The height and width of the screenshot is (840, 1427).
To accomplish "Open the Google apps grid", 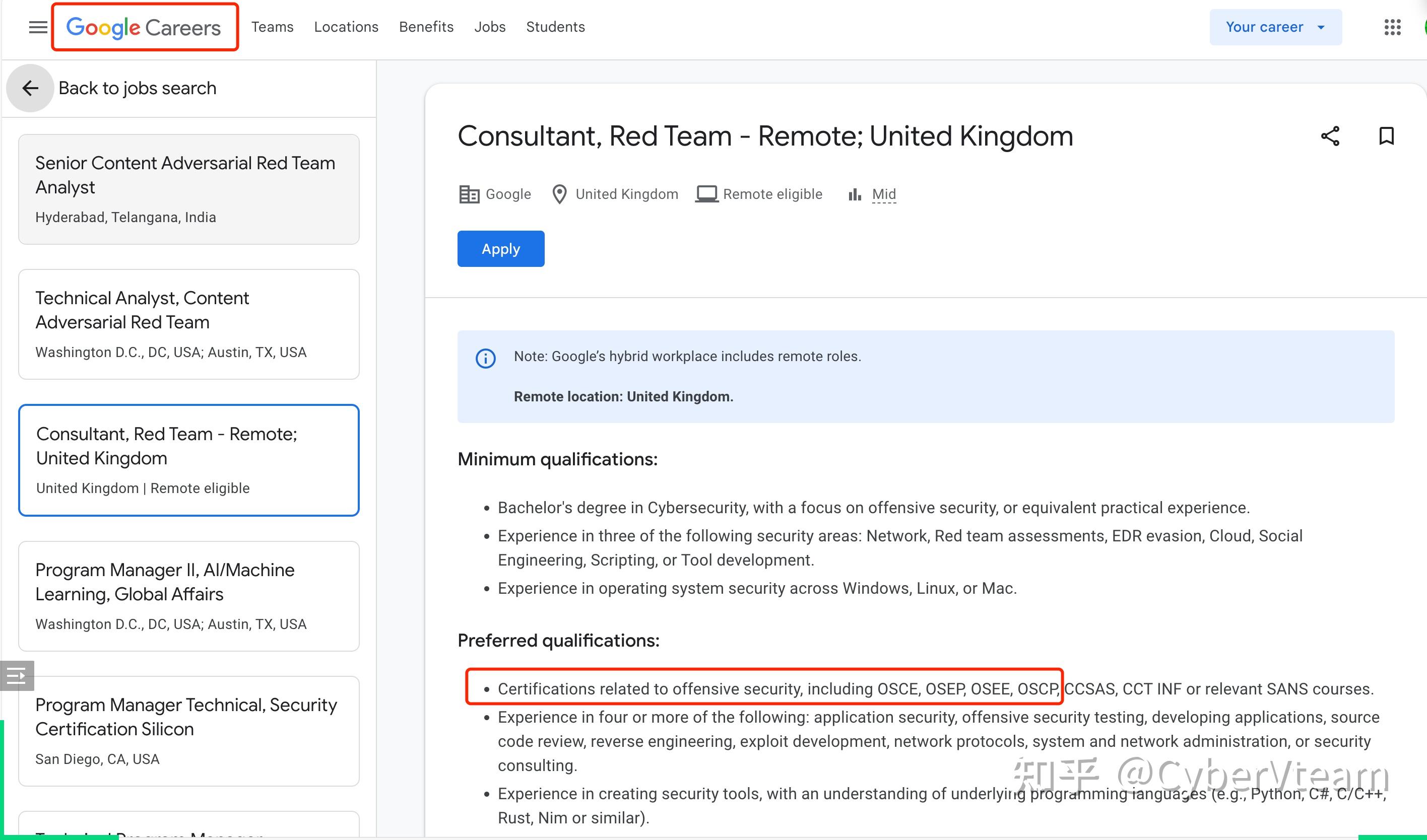I will [x=1392, y=27].
